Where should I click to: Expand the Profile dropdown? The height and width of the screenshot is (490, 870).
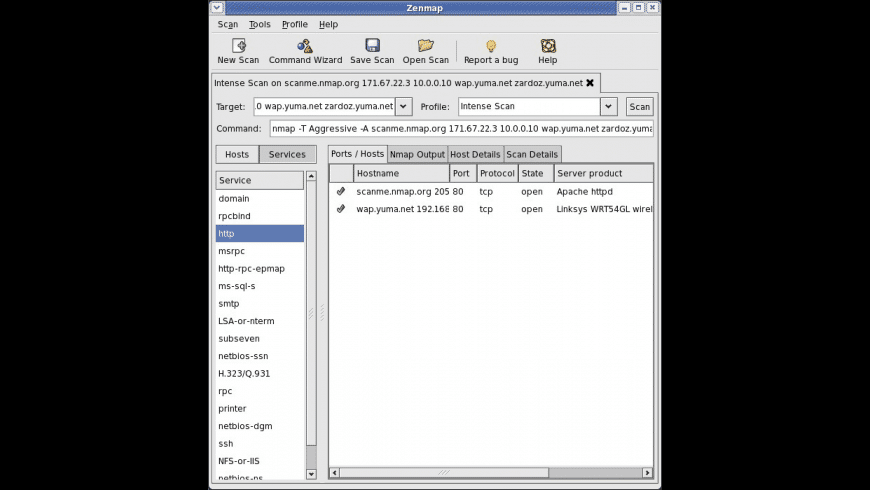pos(609,107)
